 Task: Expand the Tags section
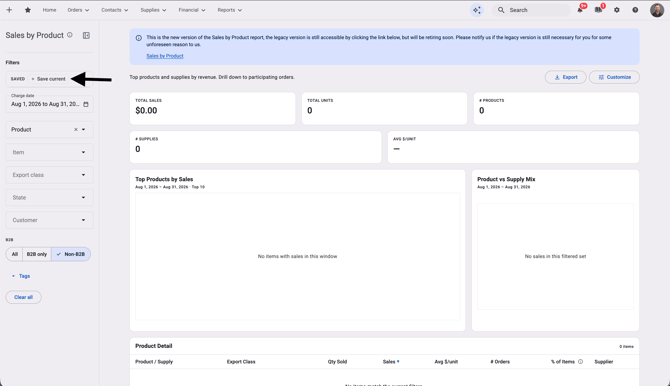coord(21,276)
